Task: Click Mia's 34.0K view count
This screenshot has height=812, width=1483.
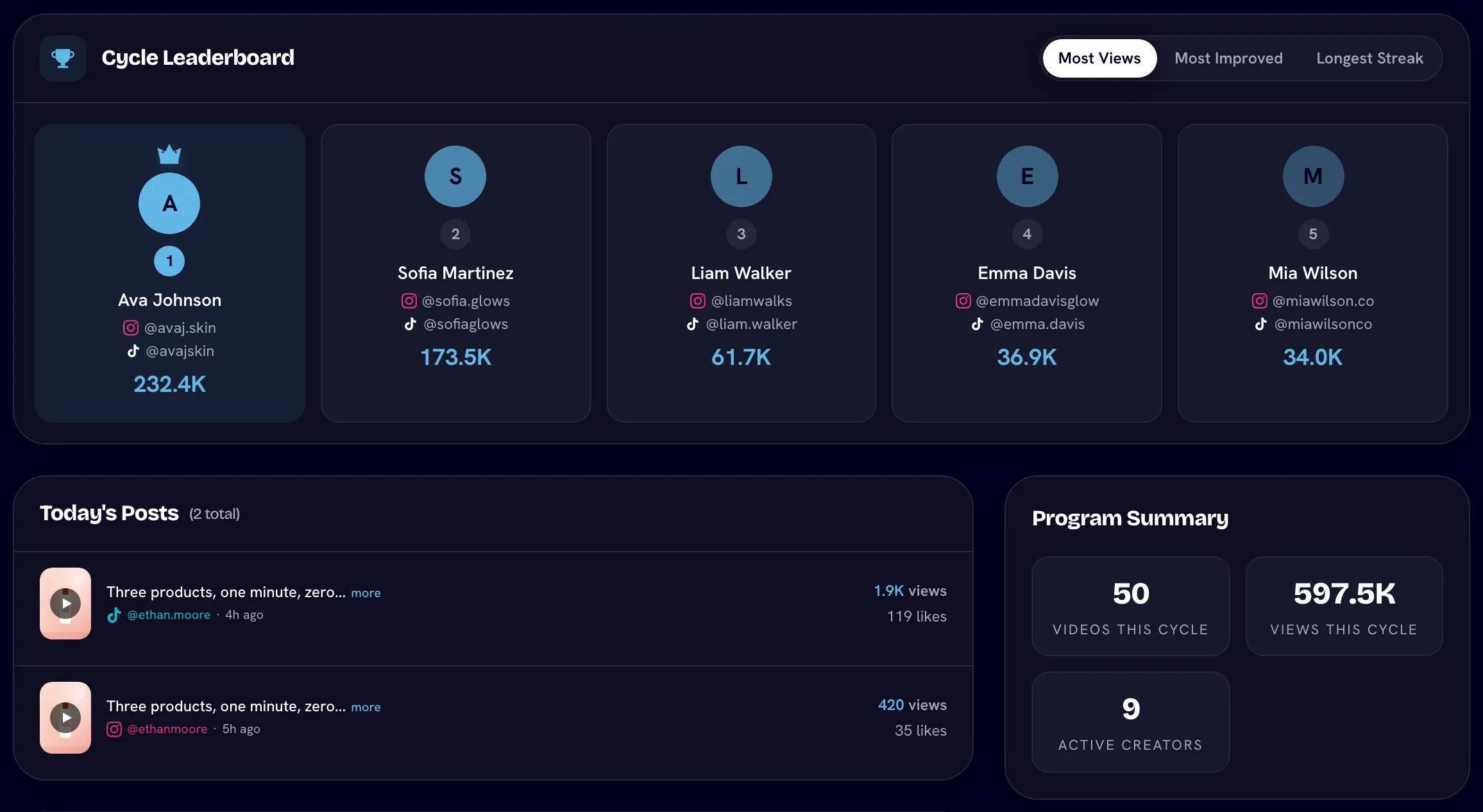Action: tap(1313, 357)
